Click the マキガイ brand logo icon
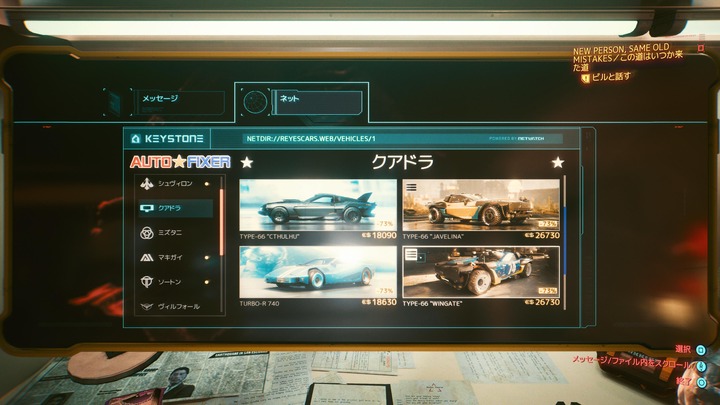The image size is (720, 405). [x=146, y=258]
